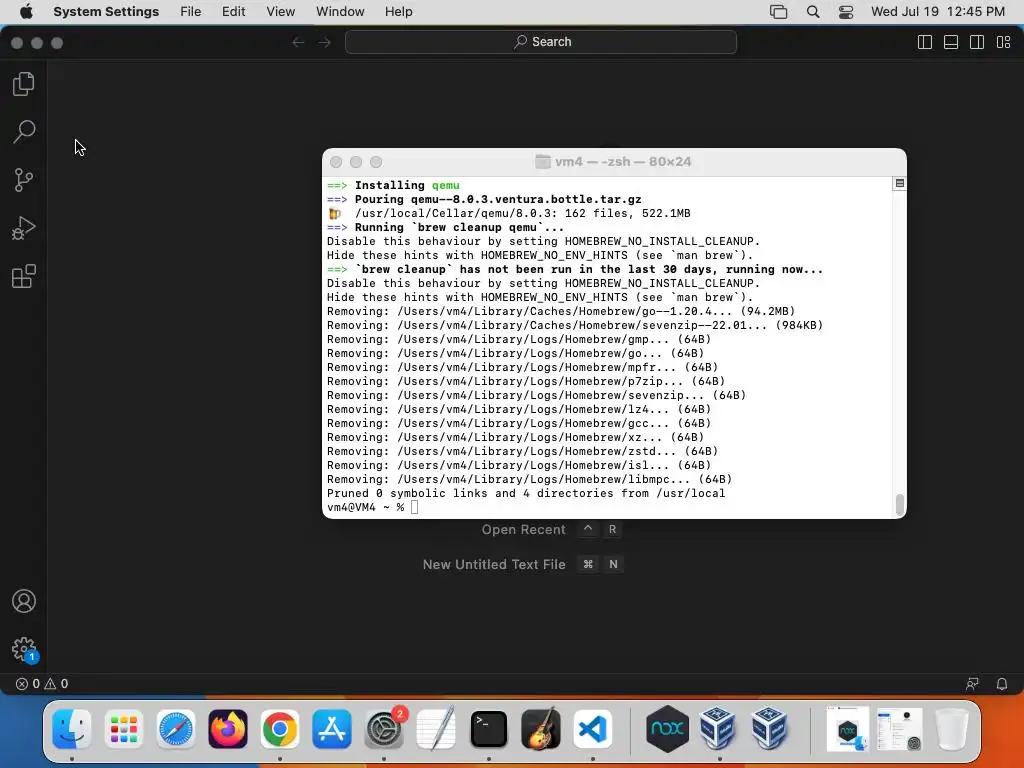1024x768 pixels.
Task: Click the 'Installing qemu' line in Terminal
Action: [393, 185]
